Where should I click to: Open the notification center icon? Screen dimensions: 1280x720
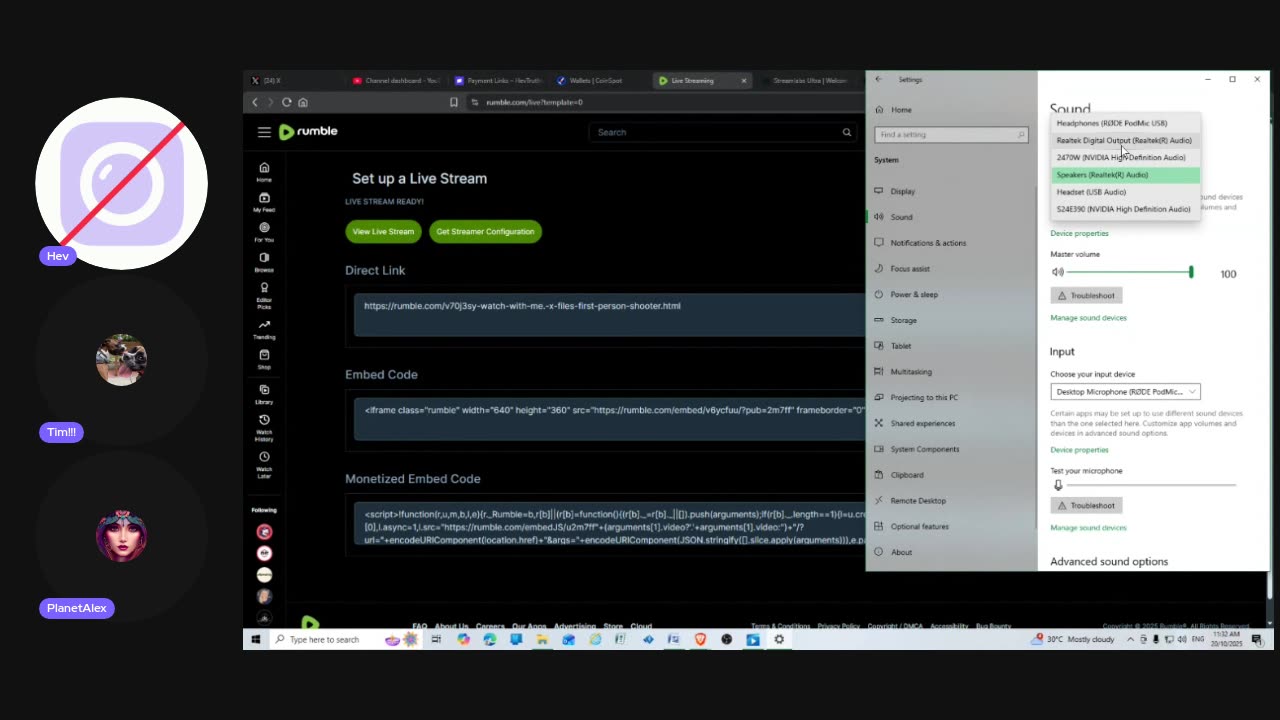(x=1257, y=639)
